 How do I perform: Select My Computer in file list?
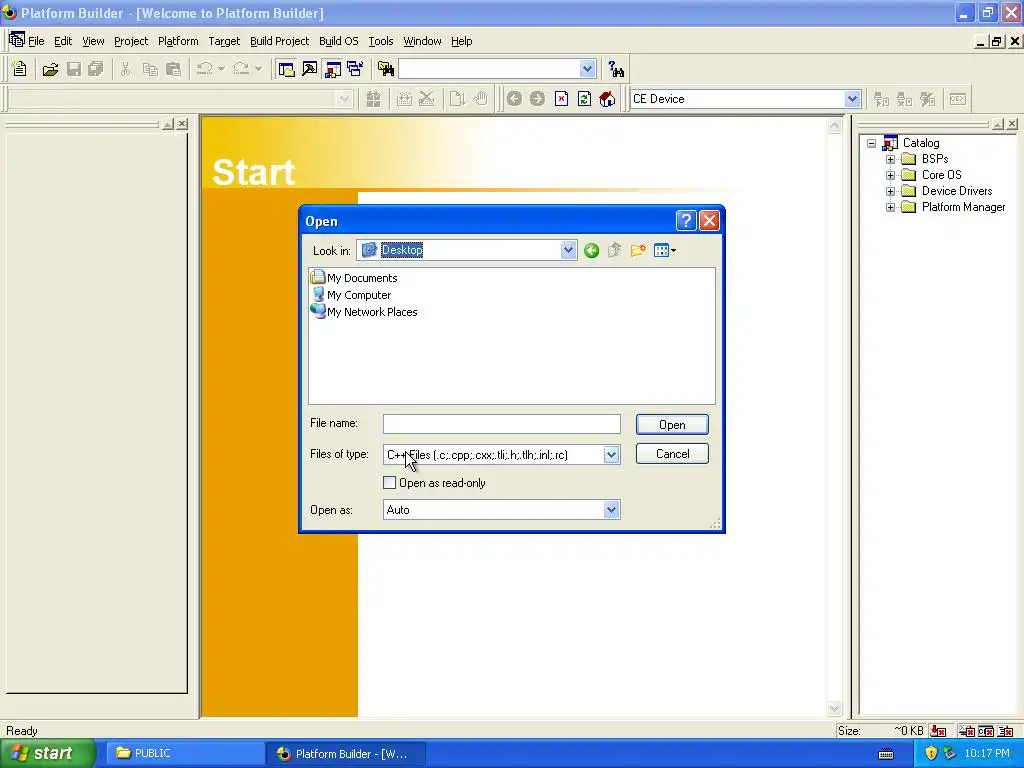351,295
